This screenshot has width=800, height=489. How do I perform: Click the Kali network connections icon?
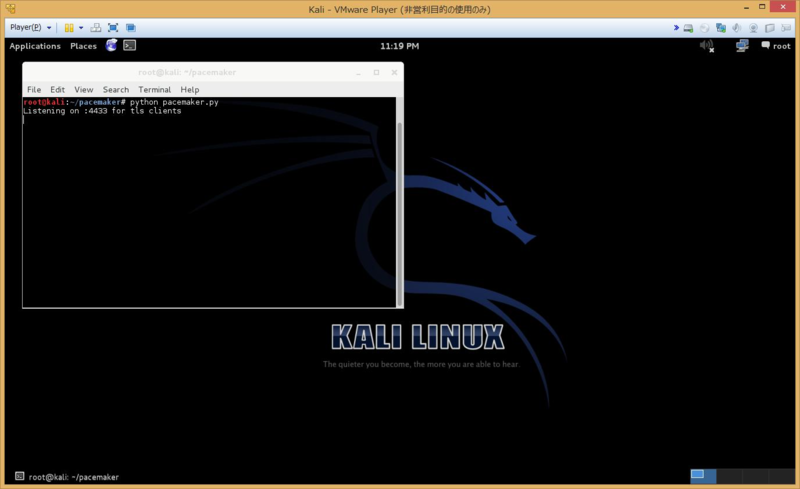(742, 46)
